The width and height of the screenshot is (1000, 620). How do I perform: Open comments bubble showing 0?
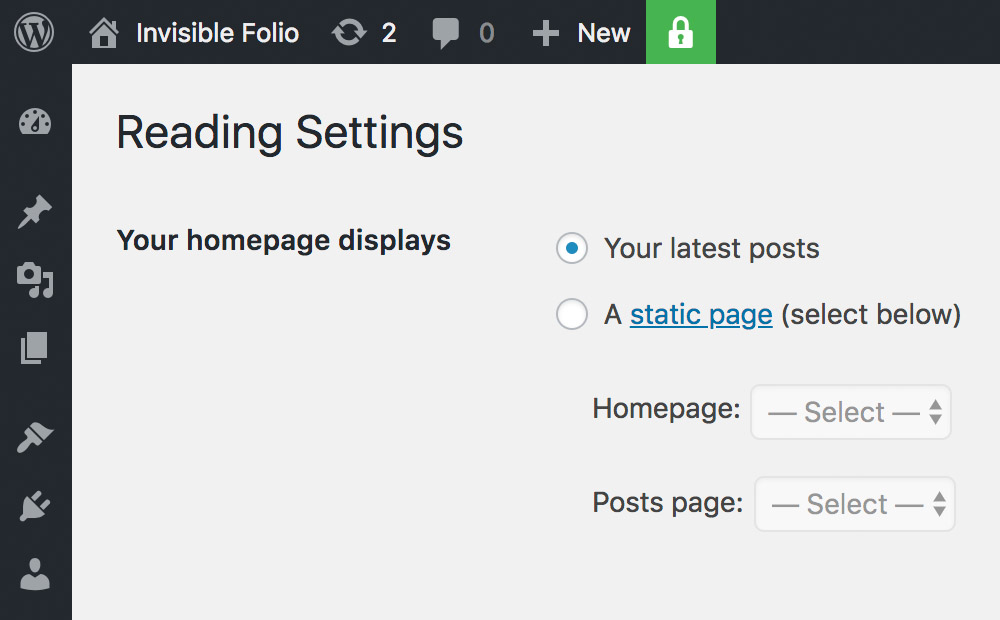463,33
